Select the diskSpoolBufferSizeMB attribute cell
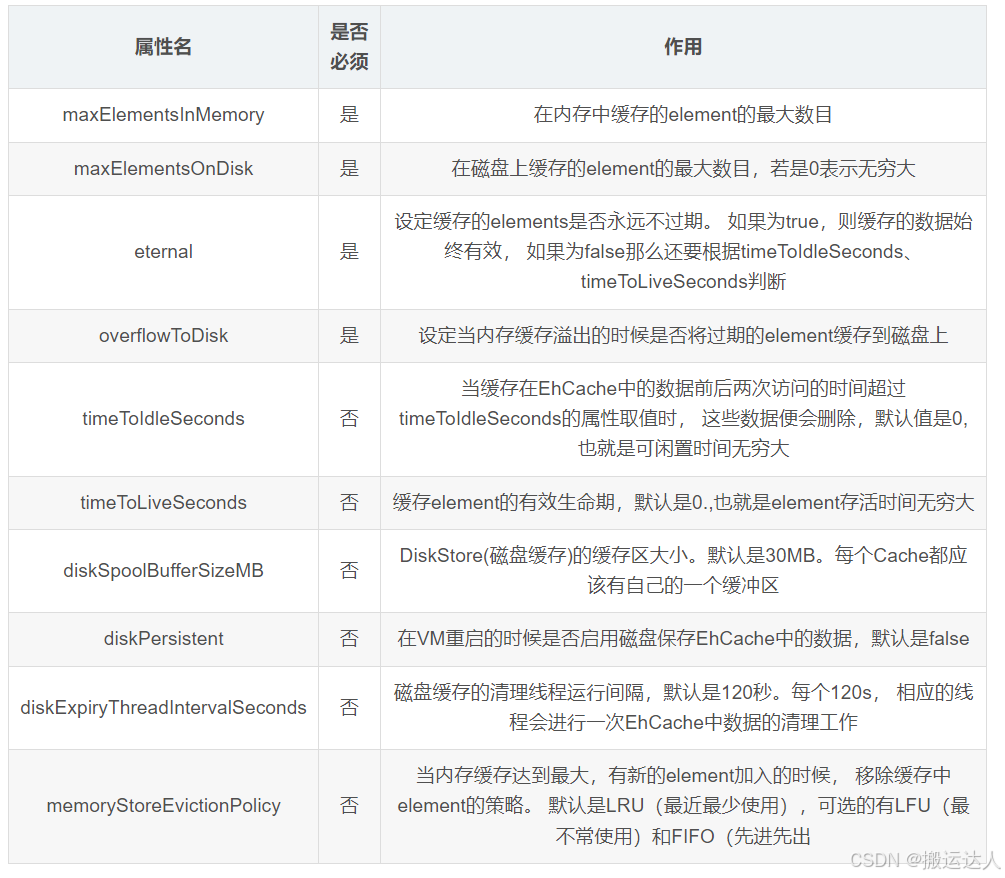The height and width of the screenshot is (878, 1005). tap(163, 570)
